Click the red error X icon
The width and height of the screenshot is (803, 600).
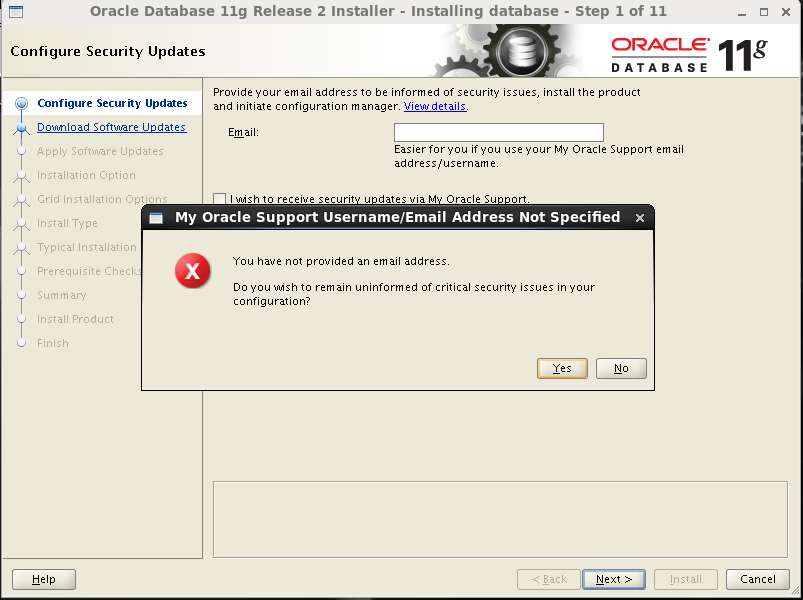[x=193, y=270]
